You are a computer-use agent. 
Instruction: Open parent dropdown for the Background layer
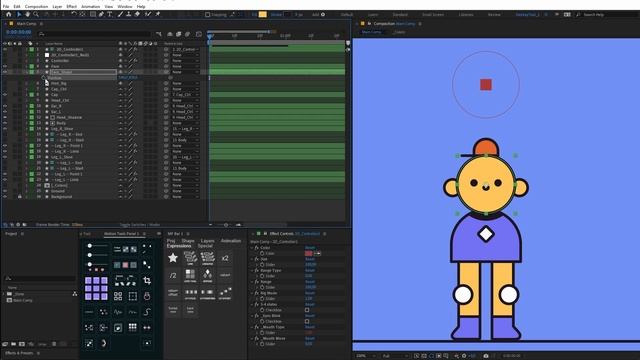click(x=185, y=197)
